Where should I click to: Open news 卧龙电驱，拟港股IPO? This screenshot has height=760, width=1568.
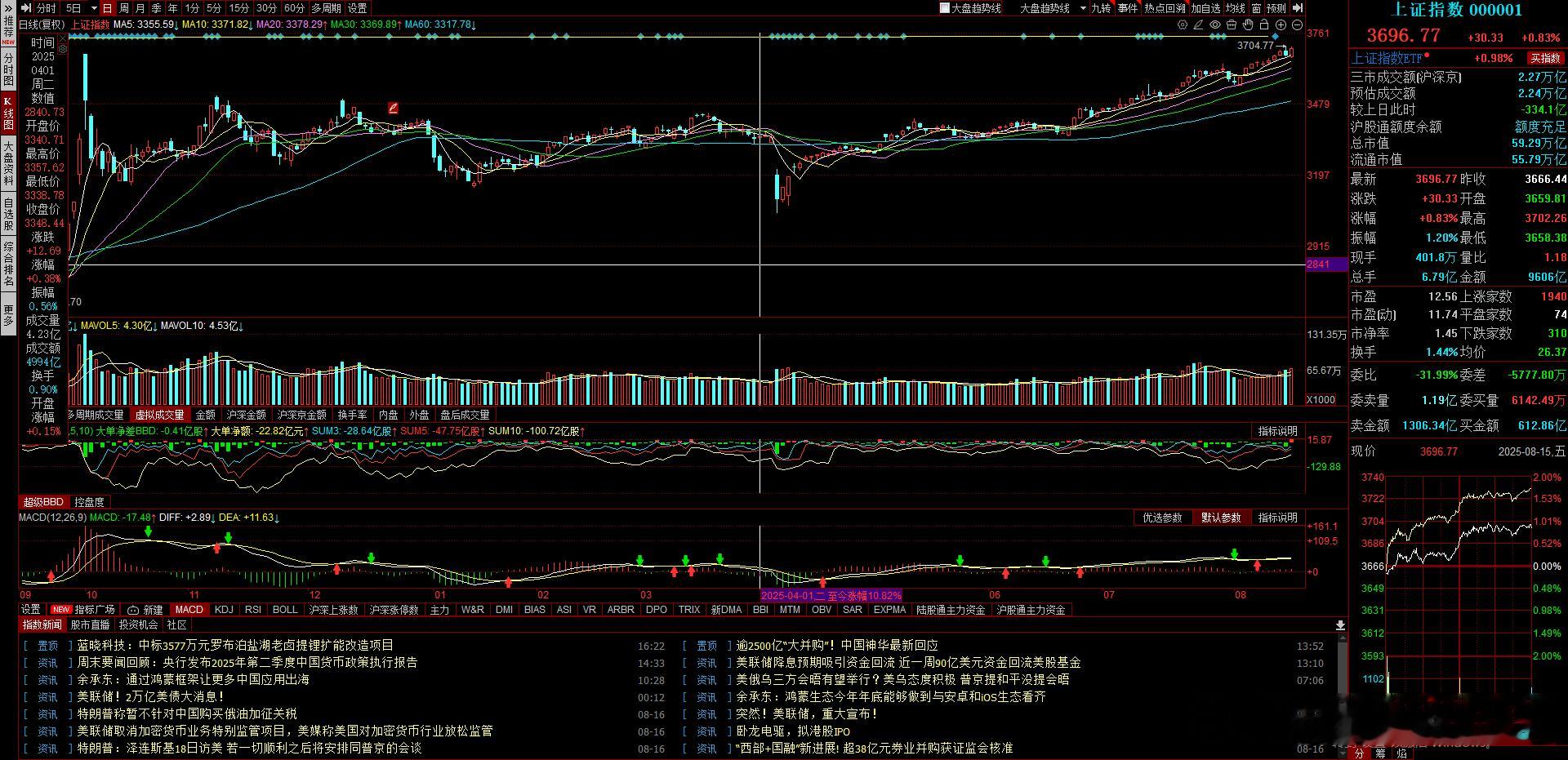793,731
